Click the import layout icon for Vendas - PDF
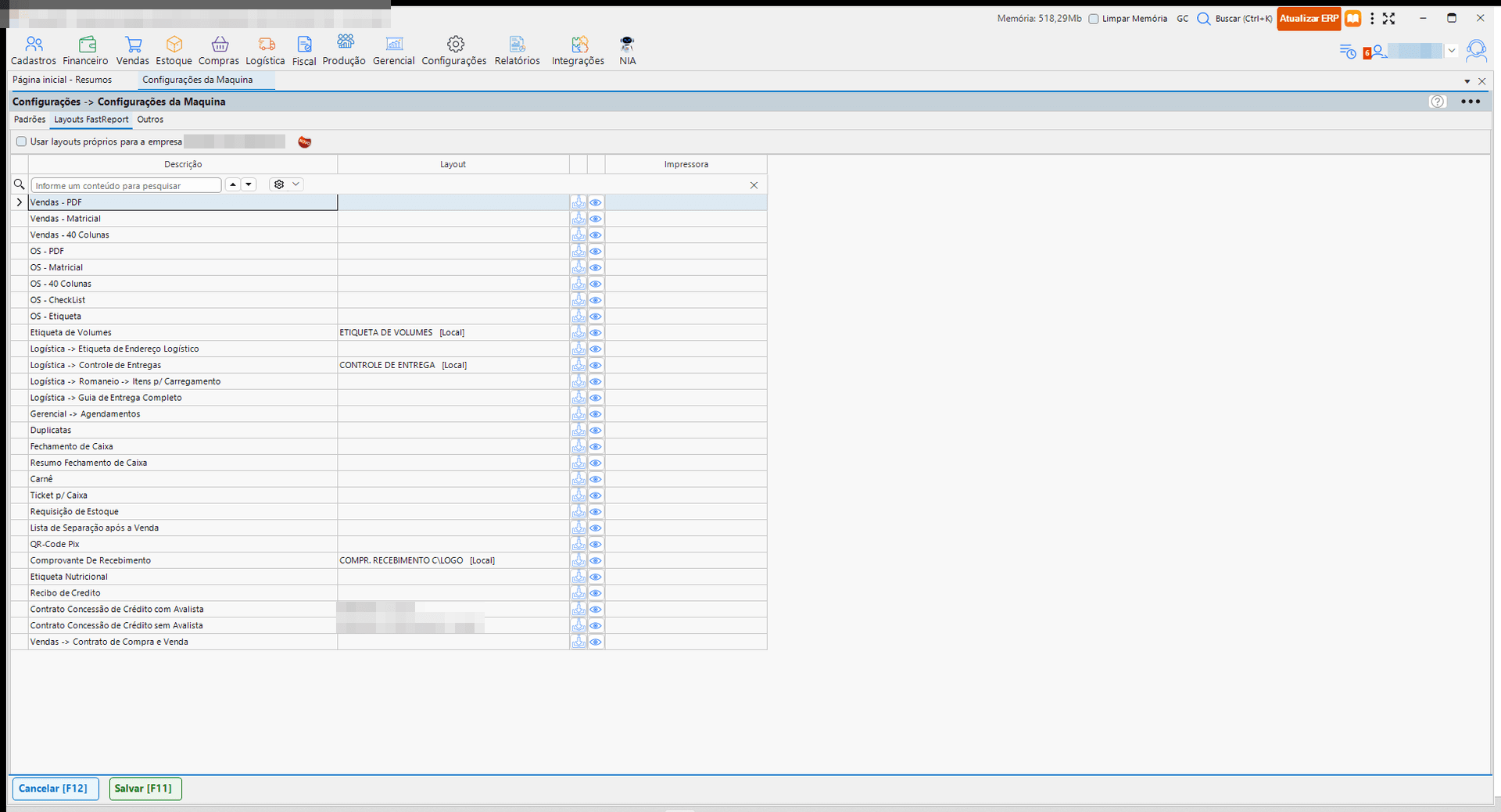The height and width of the screenshot is (812, 1501). (579, 202)
